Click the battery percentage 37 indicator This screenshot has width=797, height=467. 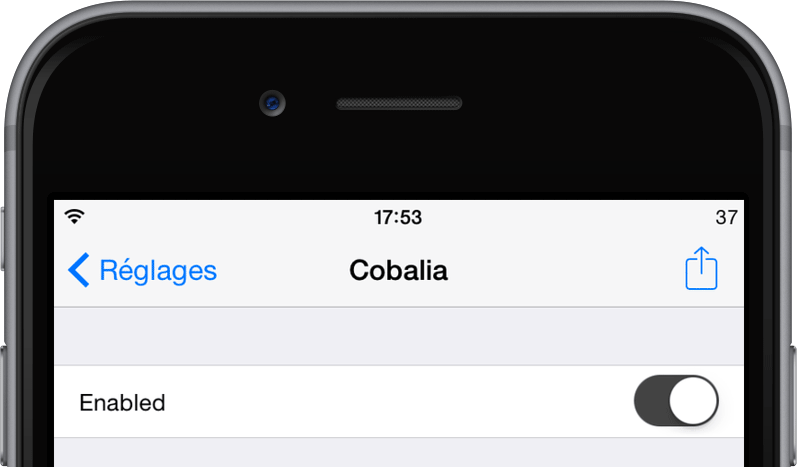(726, 217)
